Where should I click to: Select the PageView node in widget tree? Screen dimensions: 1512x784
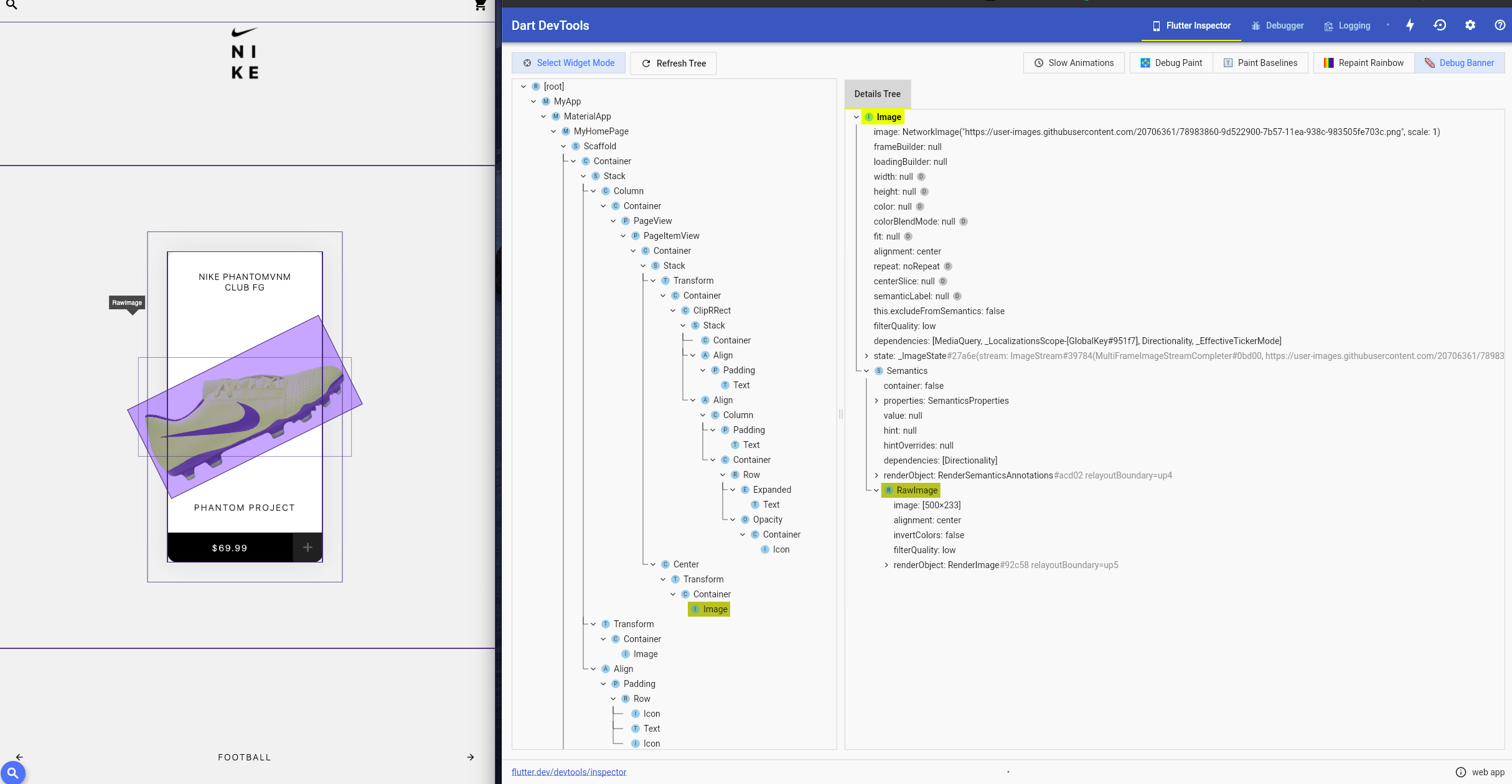pos(652,221)
